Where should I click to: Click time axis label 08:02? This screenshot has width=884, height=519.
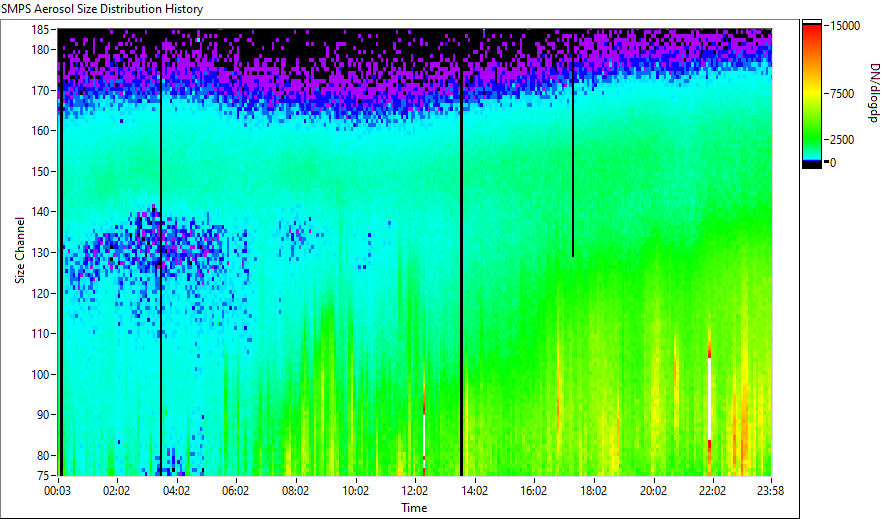(295, 491)
